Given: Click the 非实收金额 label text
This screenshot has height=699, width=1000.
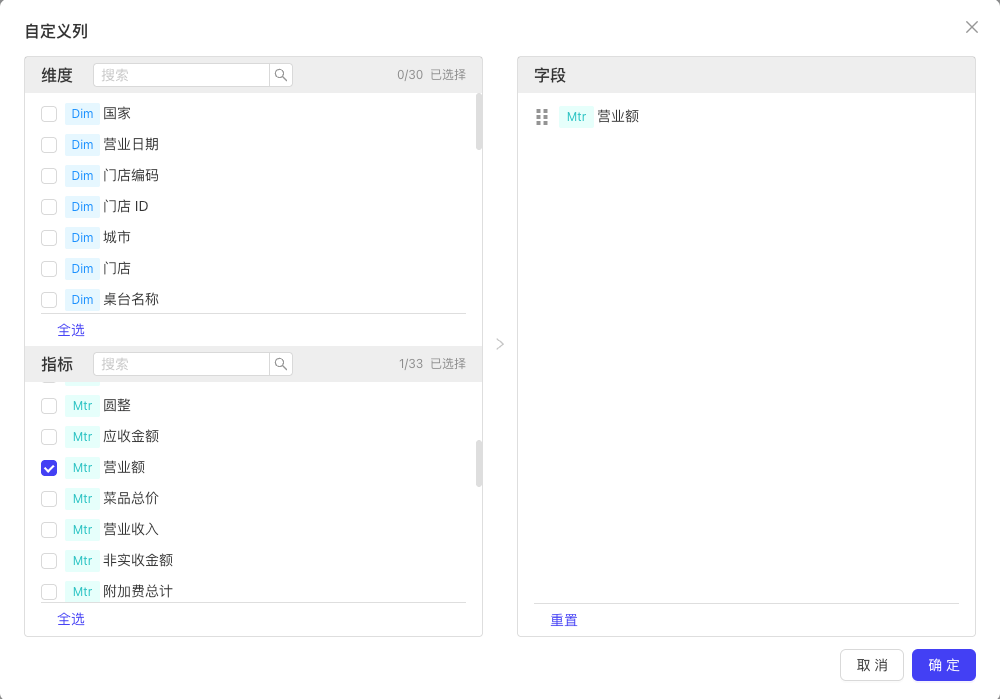Looking at the screenshot, I should click(x=138, y=561).
